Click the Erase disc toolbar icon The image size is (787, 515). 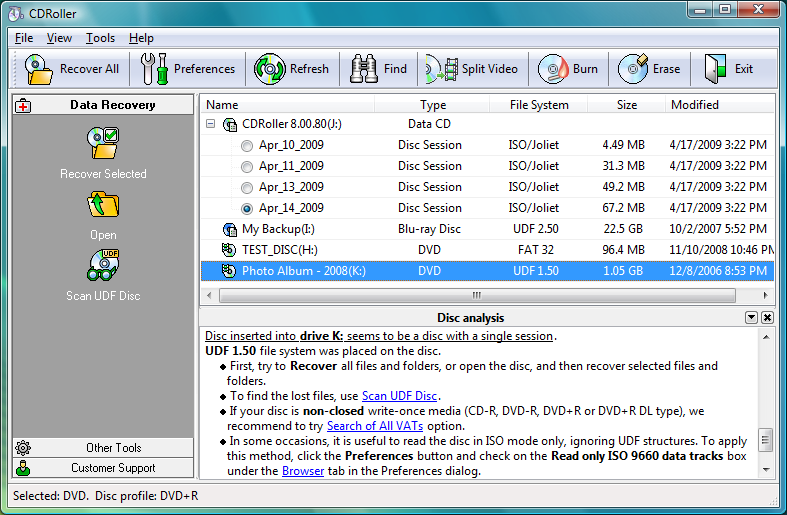[633, 69]
